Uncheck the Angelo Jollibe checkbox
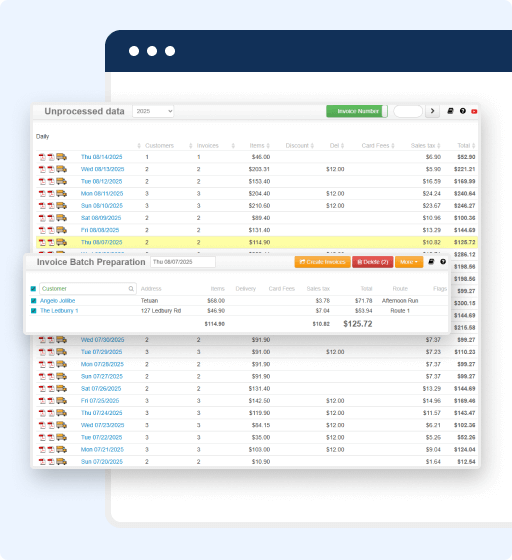 click(x=33, y=301)
